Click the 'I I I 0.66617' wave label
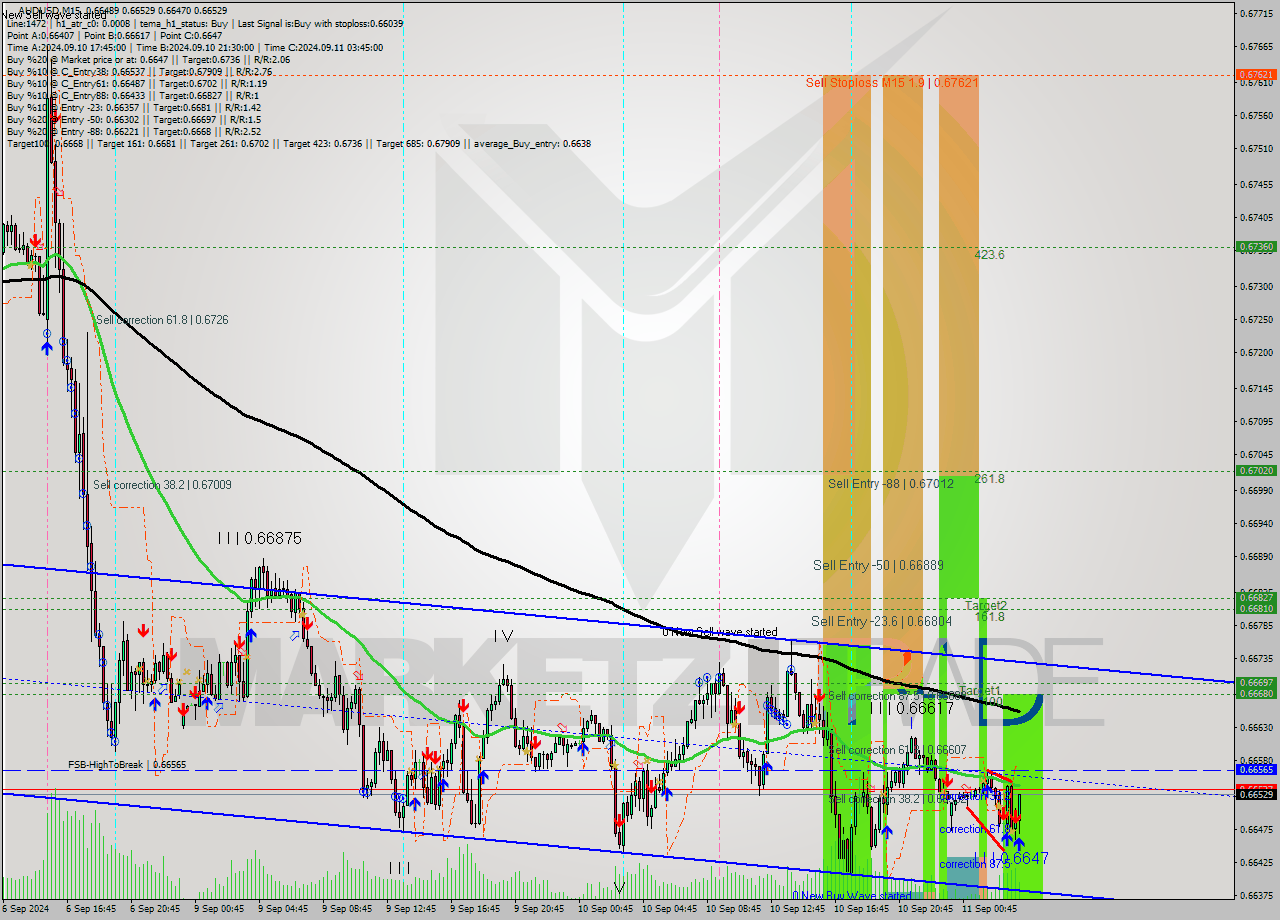Viewport: 1280px width, 920px height. click(911, 708)
